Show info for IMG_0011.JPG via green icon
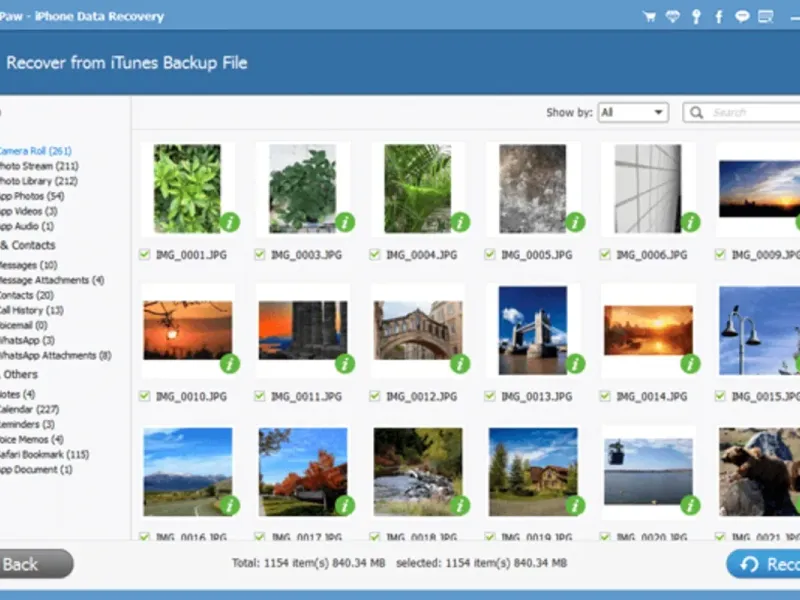 [x=345, y=364]
